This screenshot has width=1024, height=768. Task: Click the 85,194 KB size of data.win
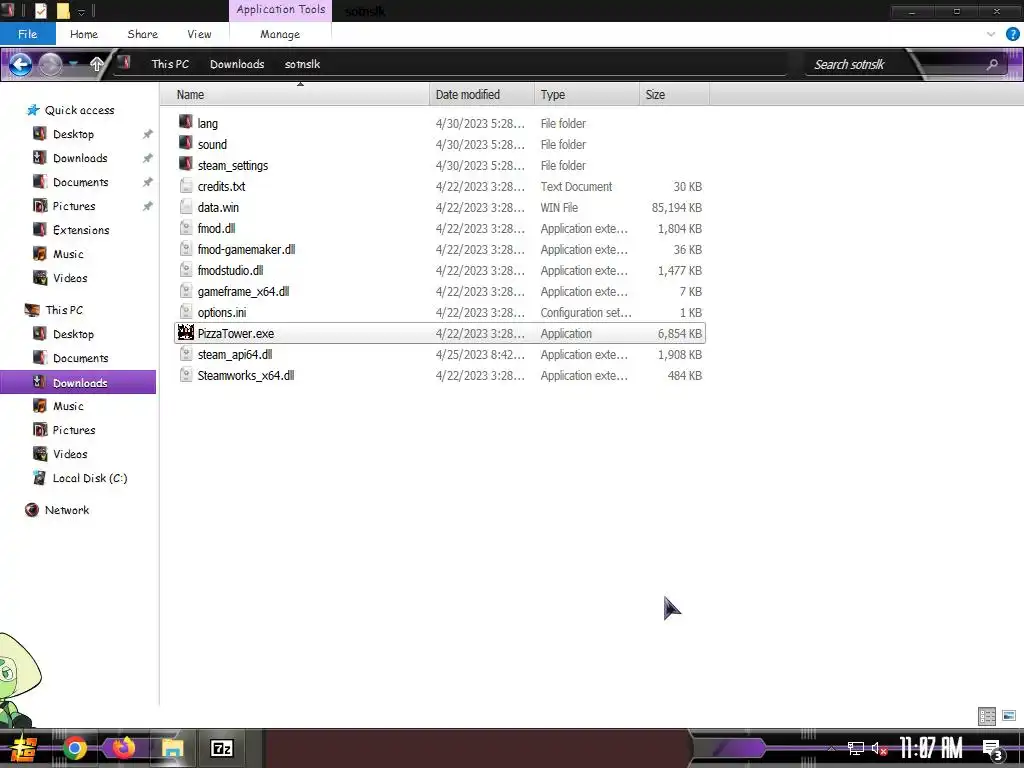677,208
